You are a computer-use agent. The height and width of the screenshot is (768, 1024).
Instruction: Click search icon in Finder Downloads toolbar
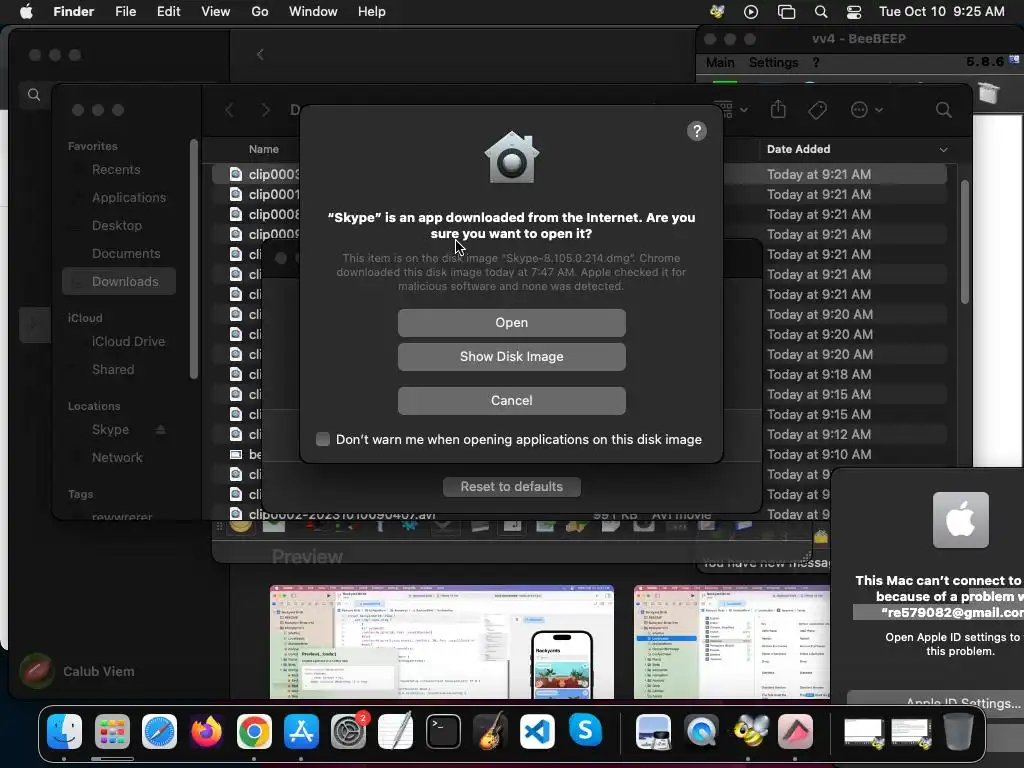[x=943, y=110]
